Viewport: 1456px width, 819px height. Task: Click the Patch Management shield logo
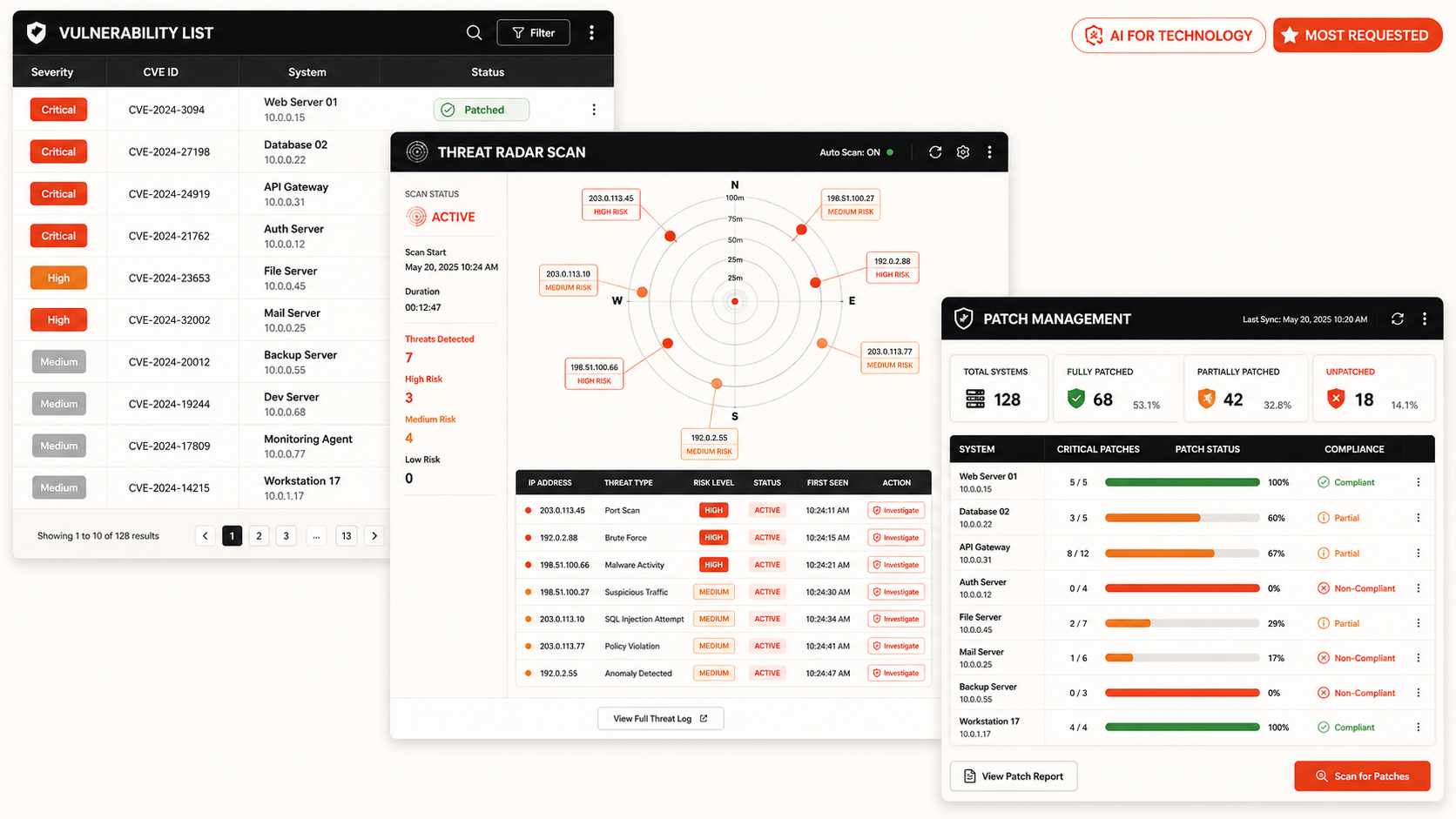963,319
